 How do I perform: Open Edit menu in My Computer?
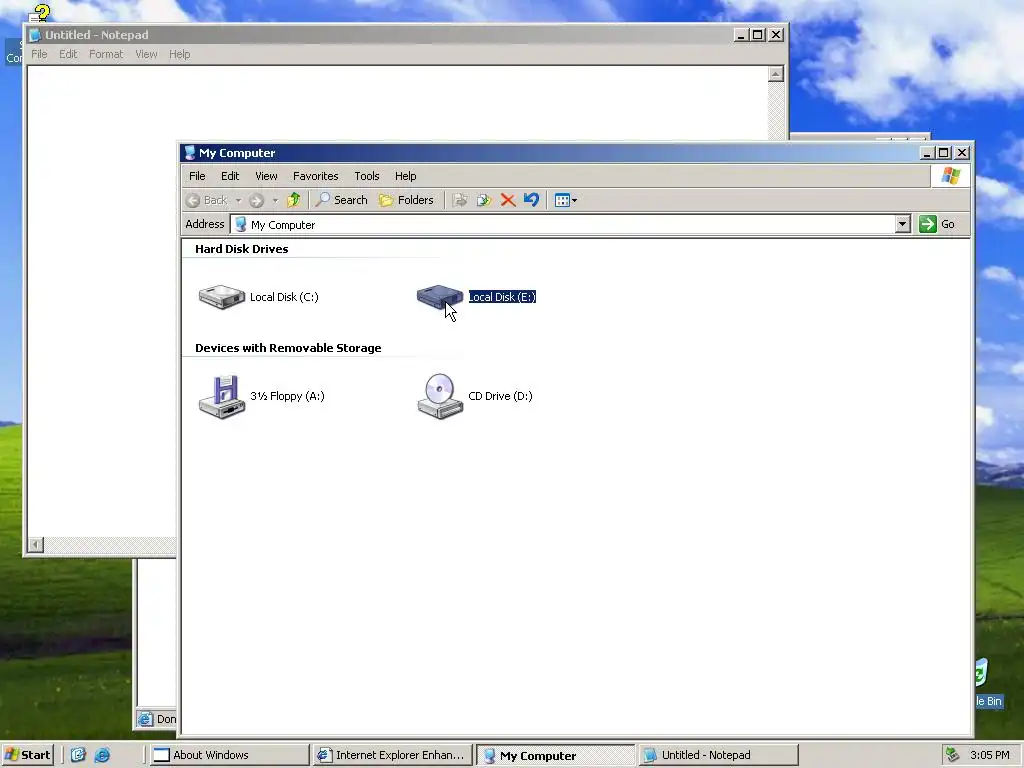pos(230,176)
